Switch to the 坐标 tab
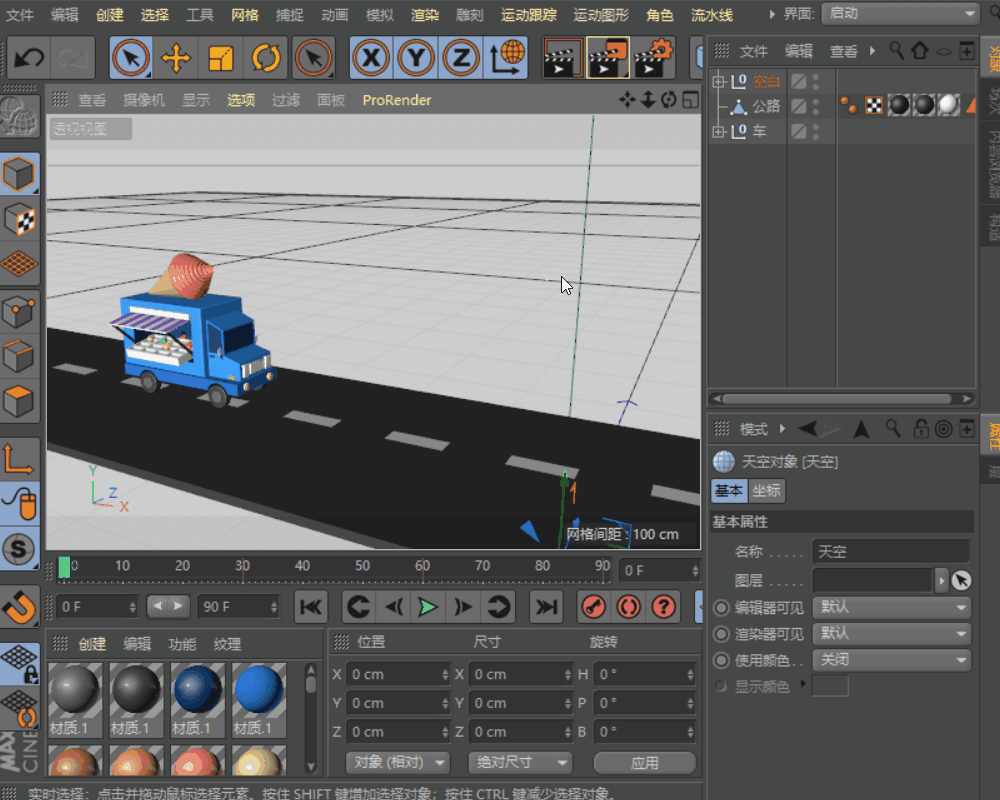1000x800 pixels. 767,491
